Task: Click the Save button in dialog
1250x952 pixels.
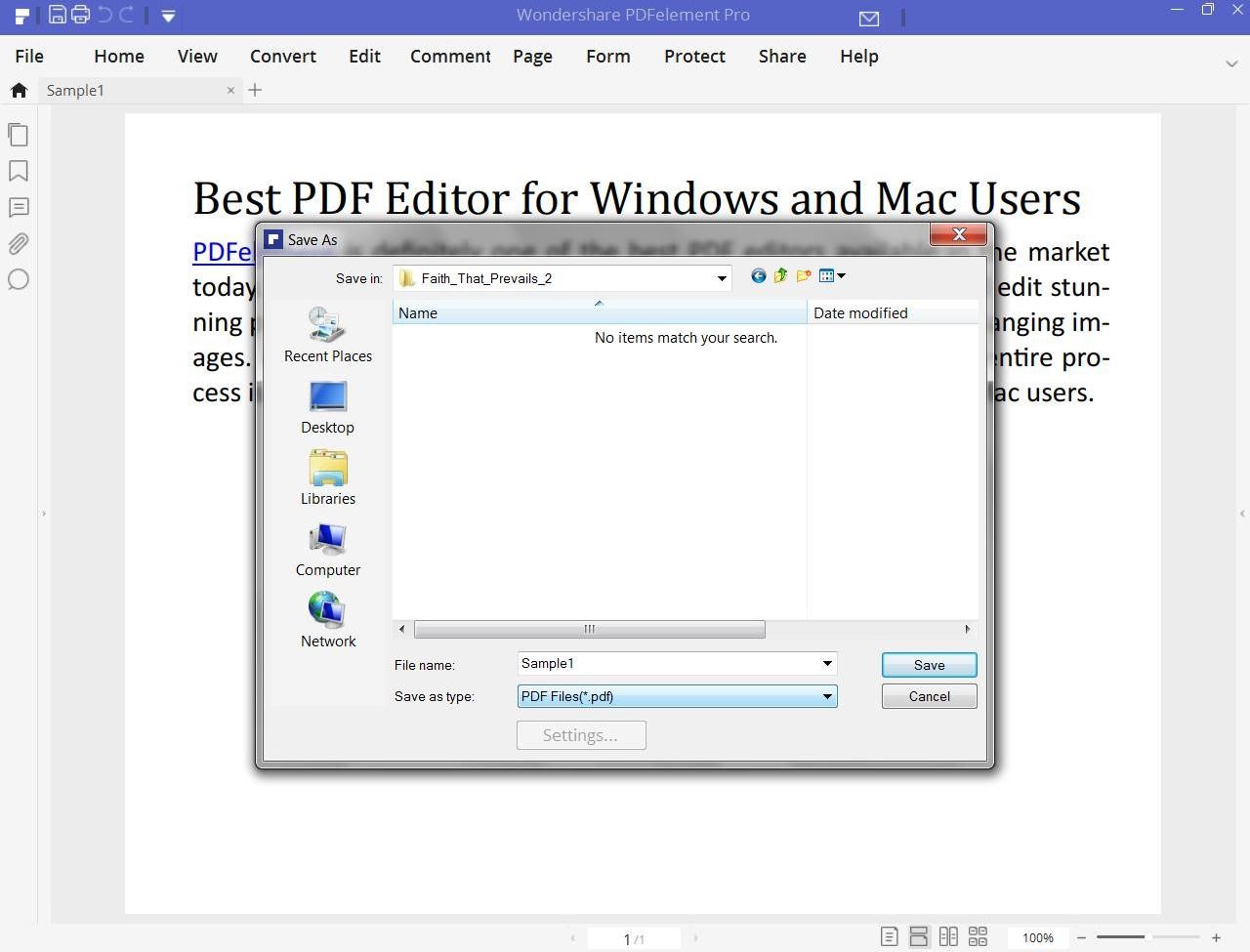Action: click(x=929, y=665)
